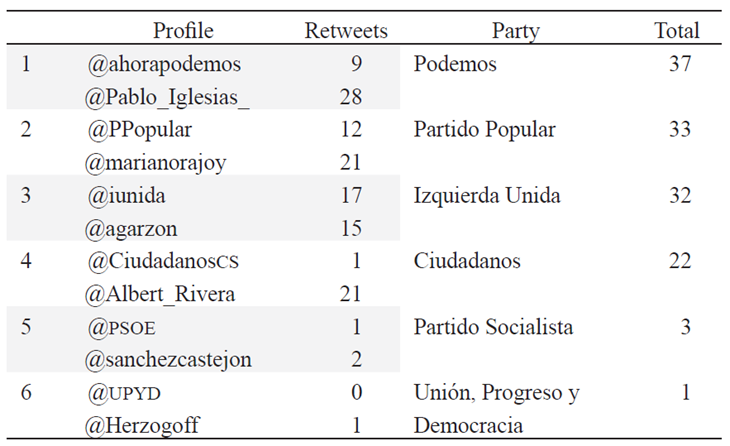Select the Party column header
730x446 pixels.
coord(515,31)
